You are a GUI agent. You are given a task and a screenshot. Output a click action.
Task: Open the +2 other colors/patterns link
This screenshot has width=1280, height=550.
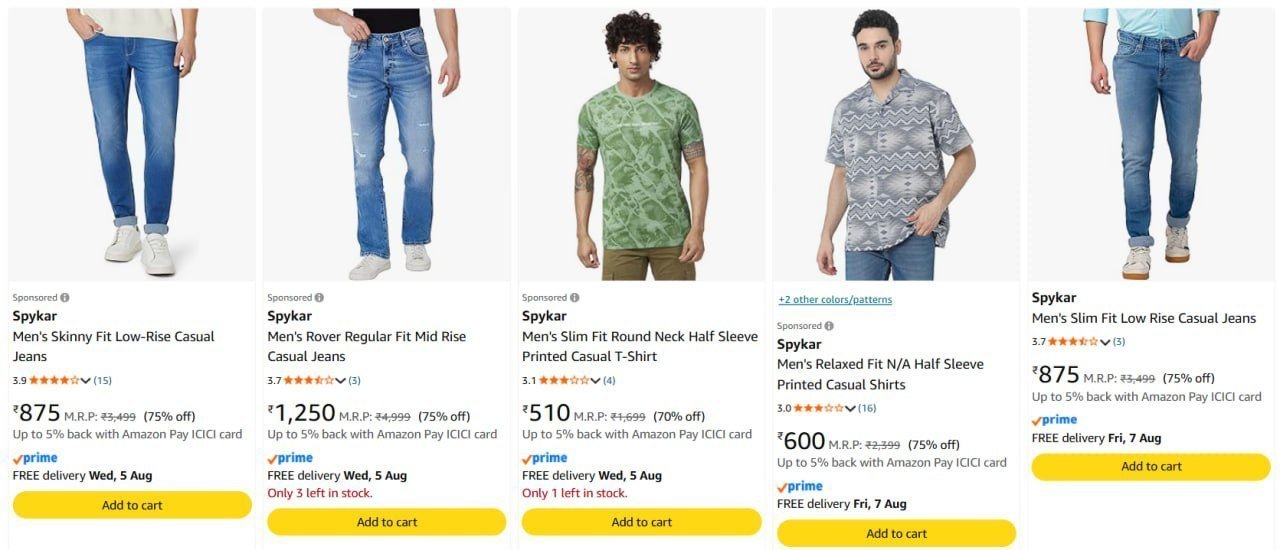pyautogui.click(x=835, y=300)
